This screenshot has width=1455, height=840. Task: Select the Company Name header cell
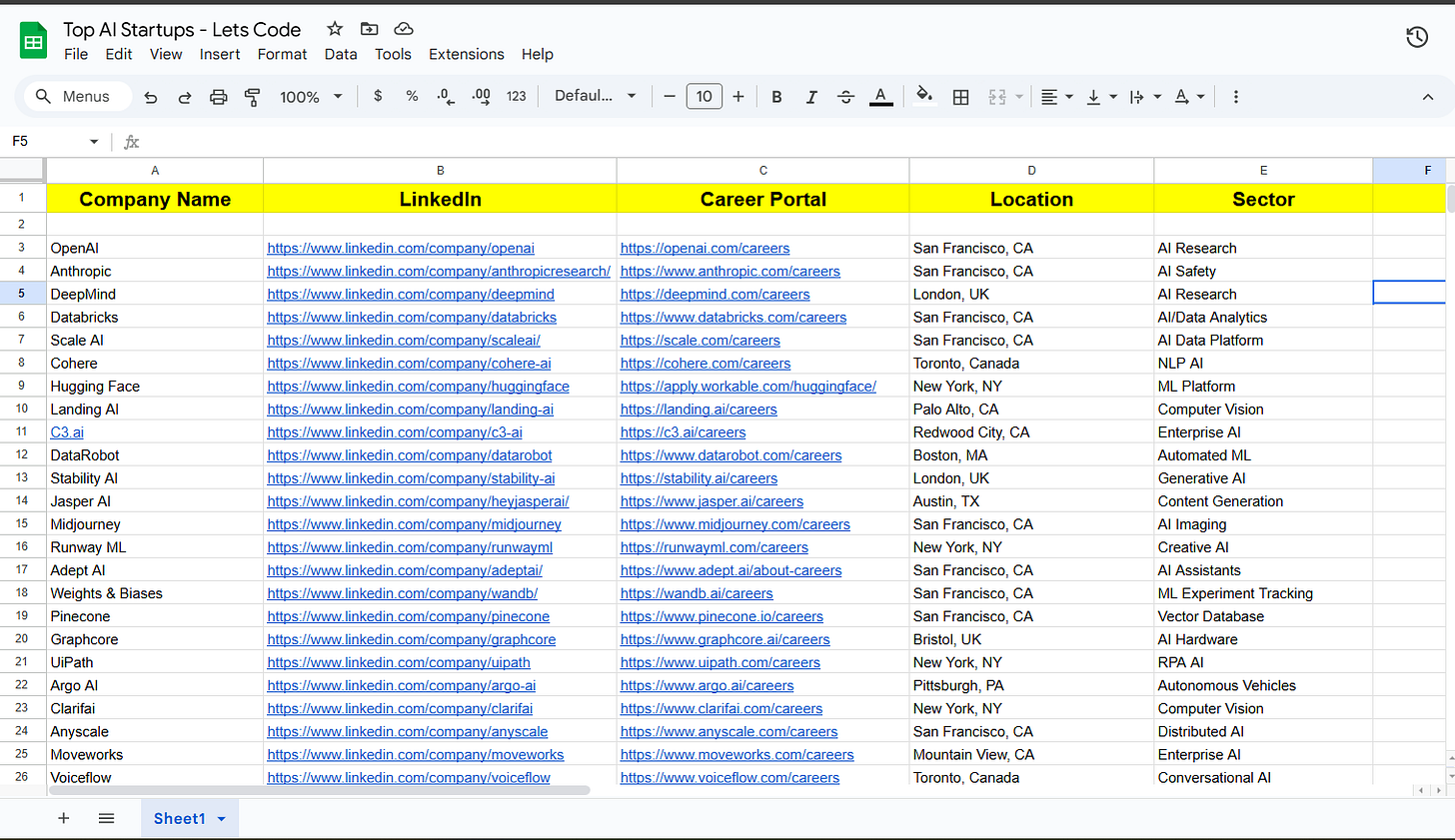(x=155, y=199)
